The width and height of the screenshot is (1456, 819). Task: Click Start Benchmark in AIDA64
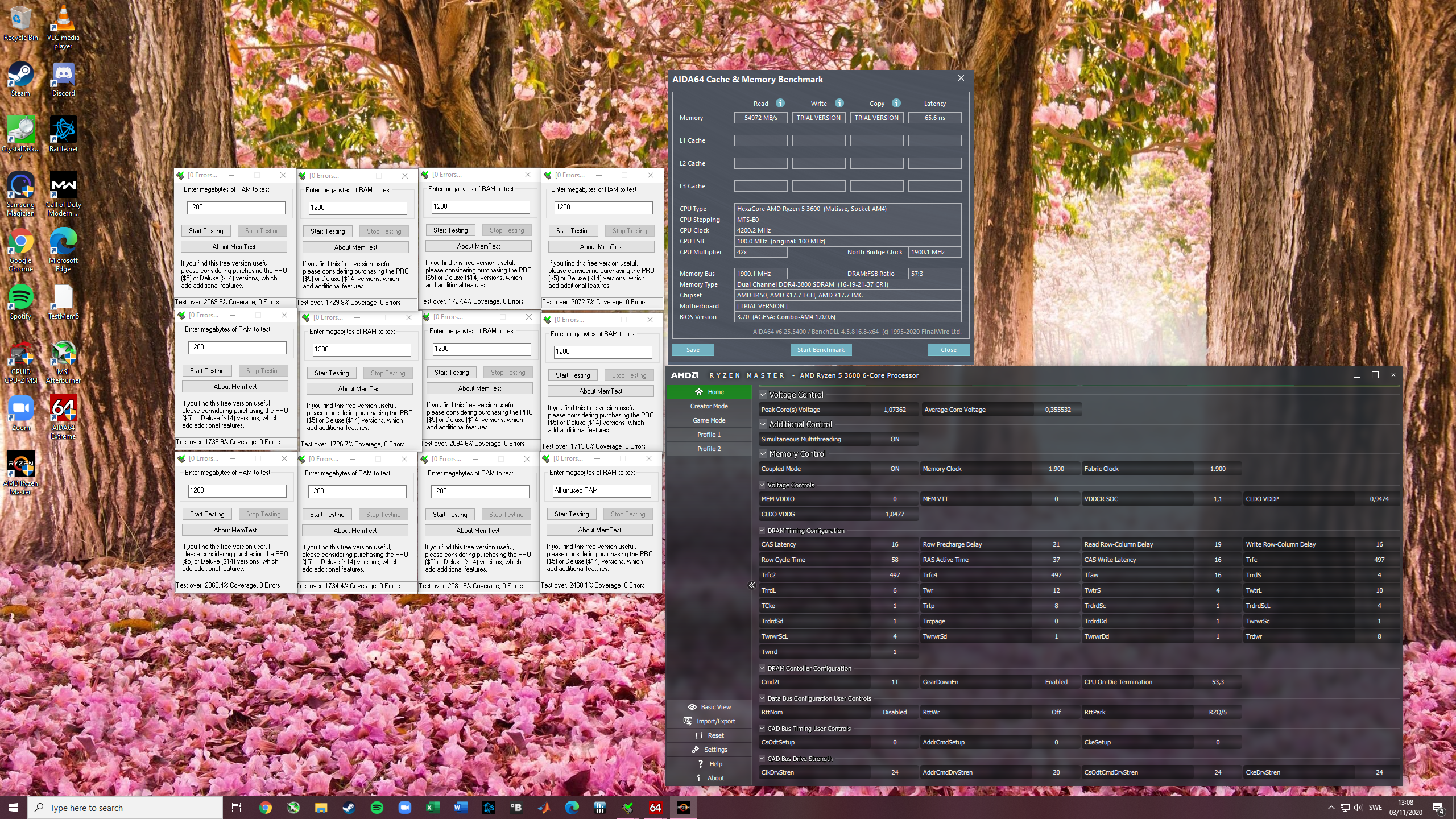821,350
